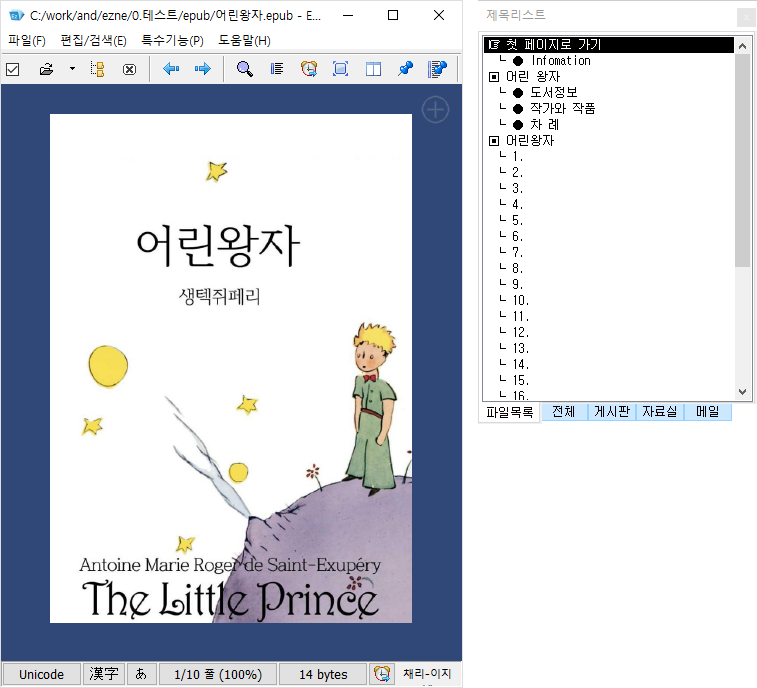Go to next page with right arrow

[x=203, y=69]
